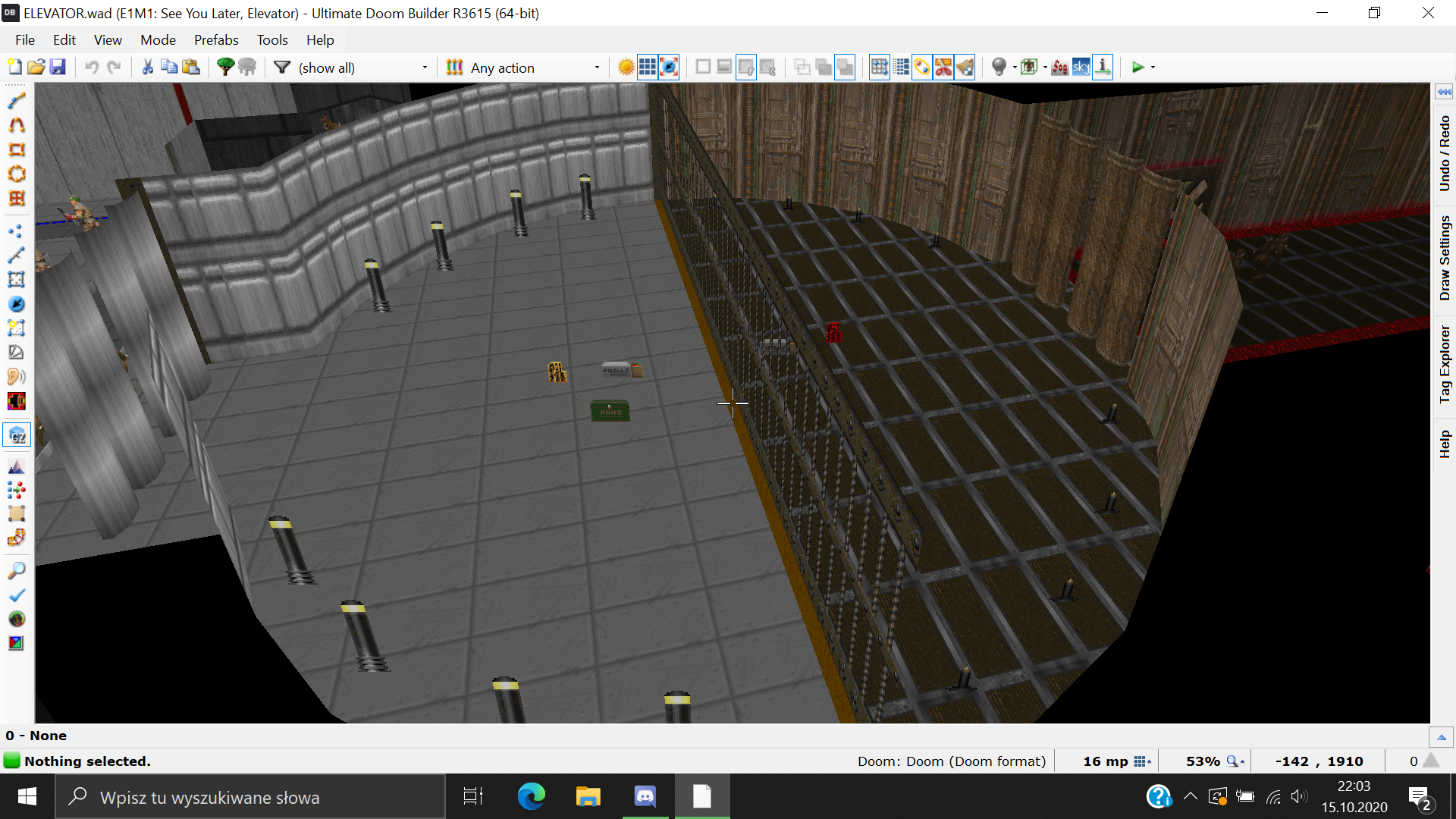The image size is (1456, 819).
Task: Toggle merge geometry yellow ellipse icon
Action: 921,67
